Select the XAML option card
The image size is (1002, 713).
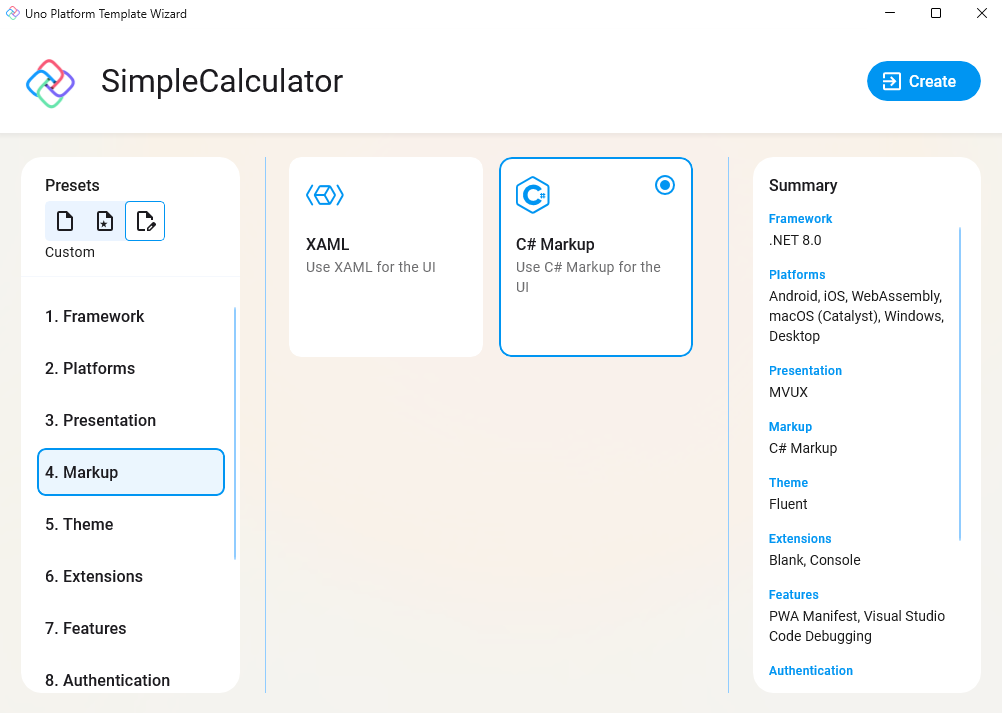[x=385, y=256]
